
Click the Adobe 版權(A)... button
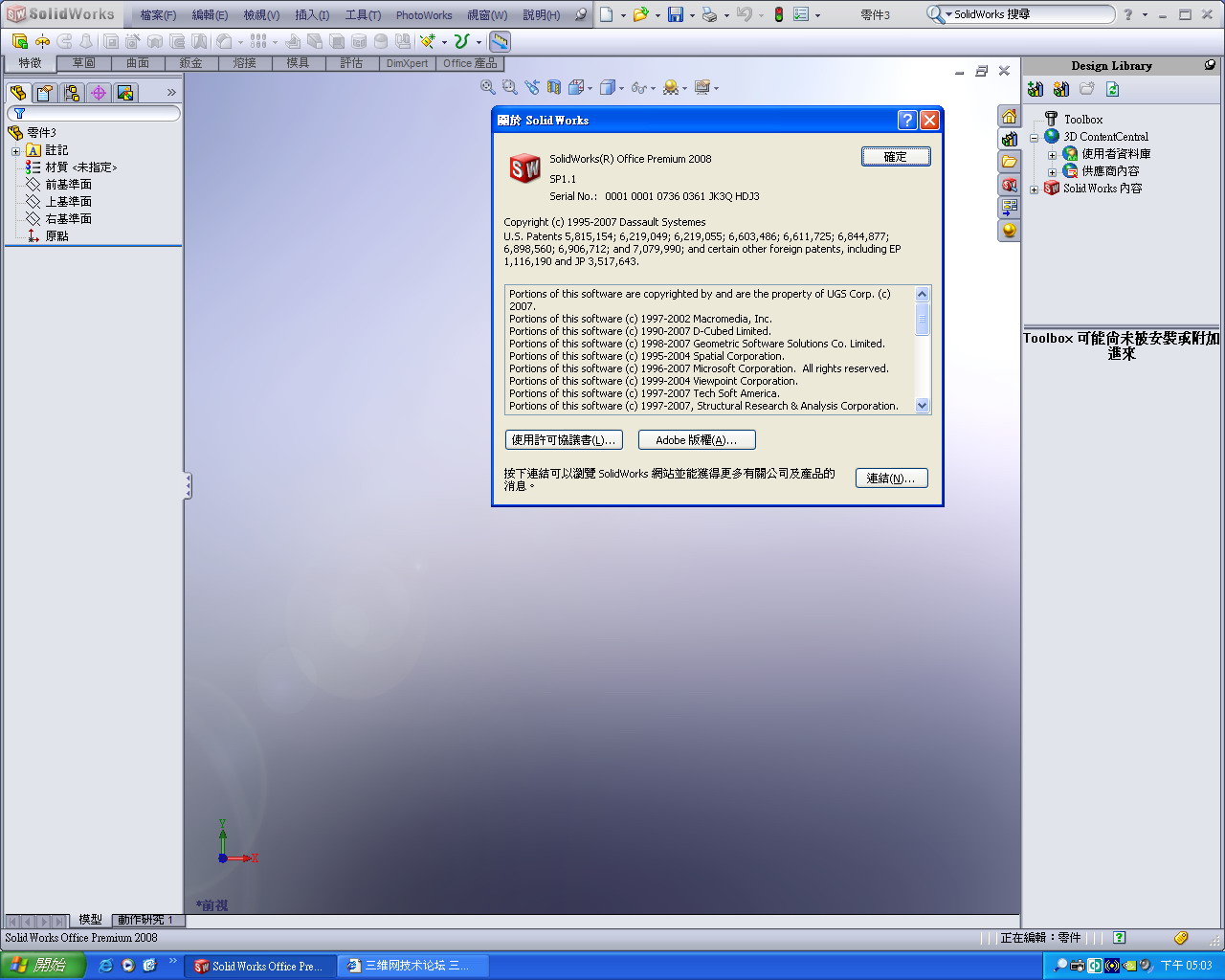697,439
